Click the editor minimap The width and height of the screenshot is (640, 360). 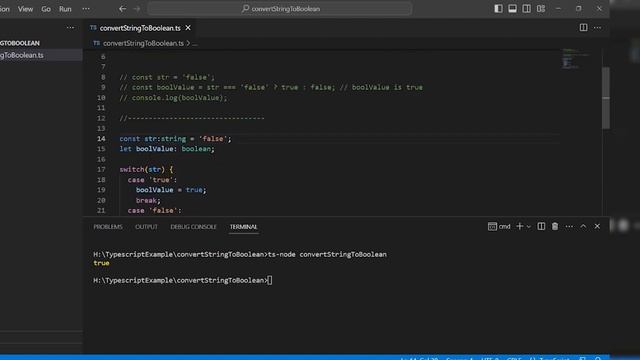576,59
